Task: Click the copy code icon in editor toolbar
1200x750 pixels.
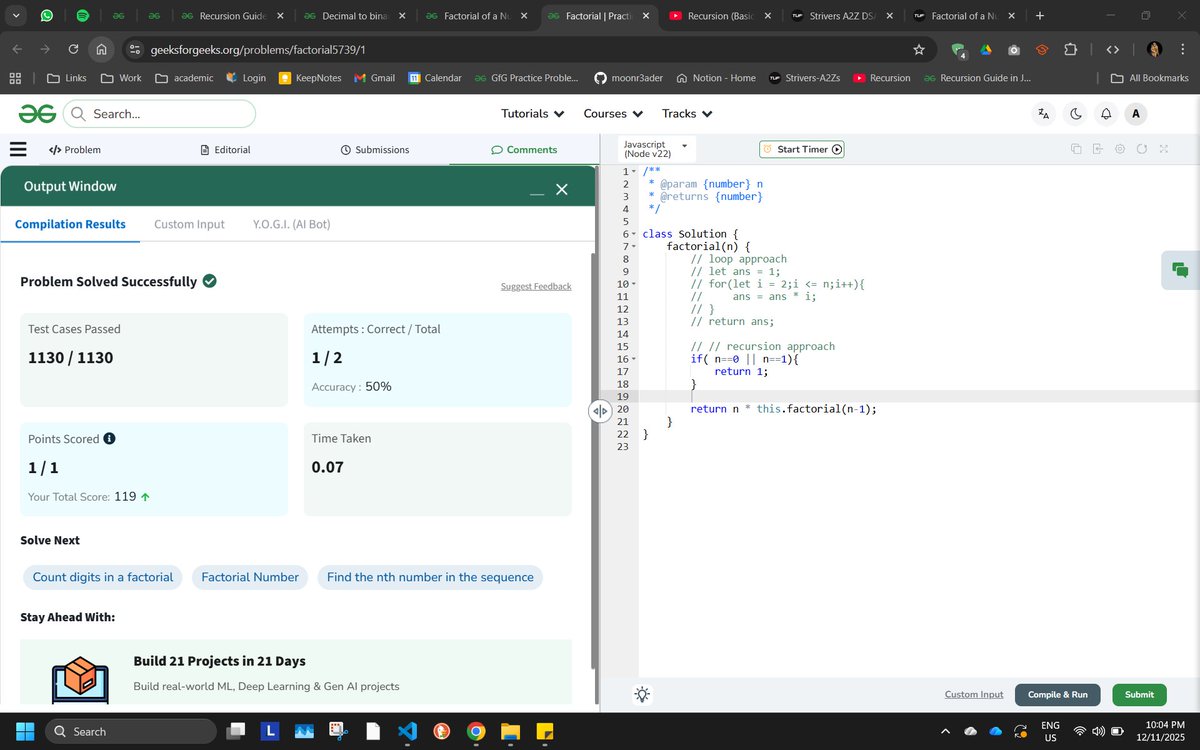Action: 1076,149
